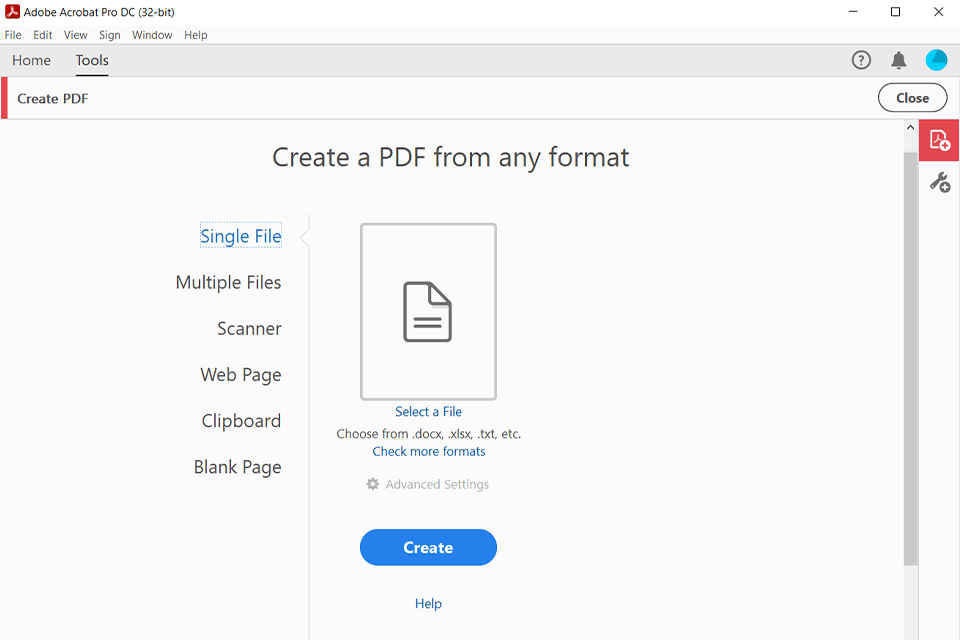Click the Create button

[428, 547]
